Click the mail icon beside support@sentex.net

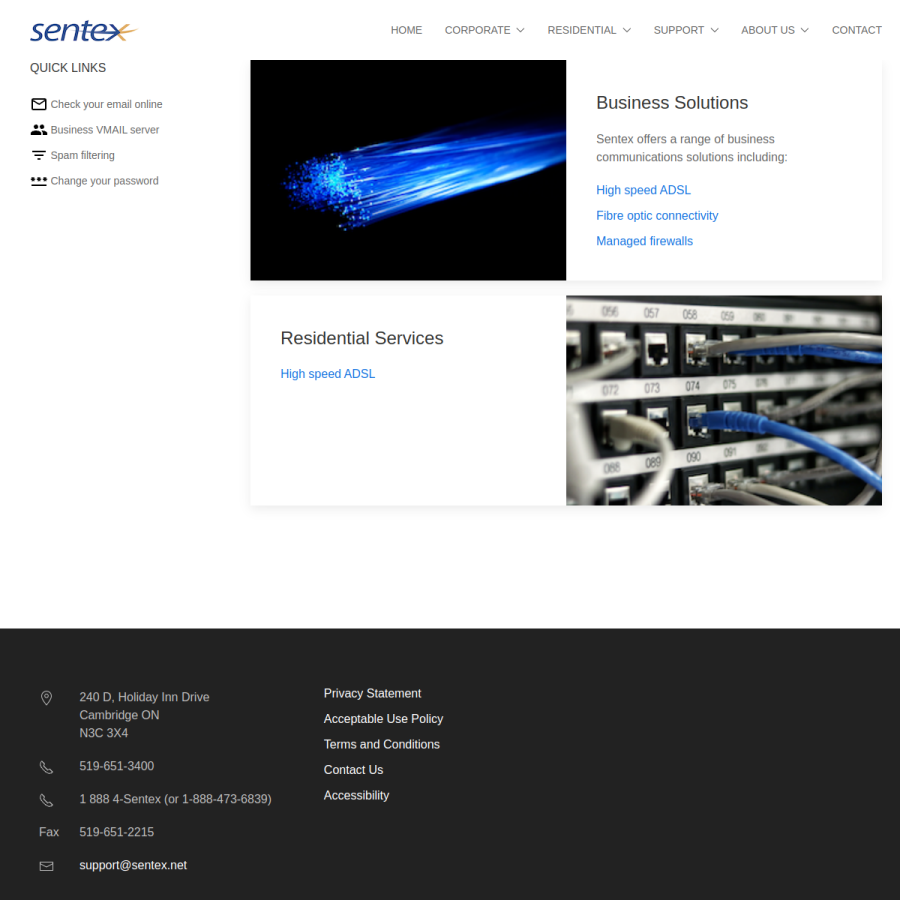(x=46, y=866)
